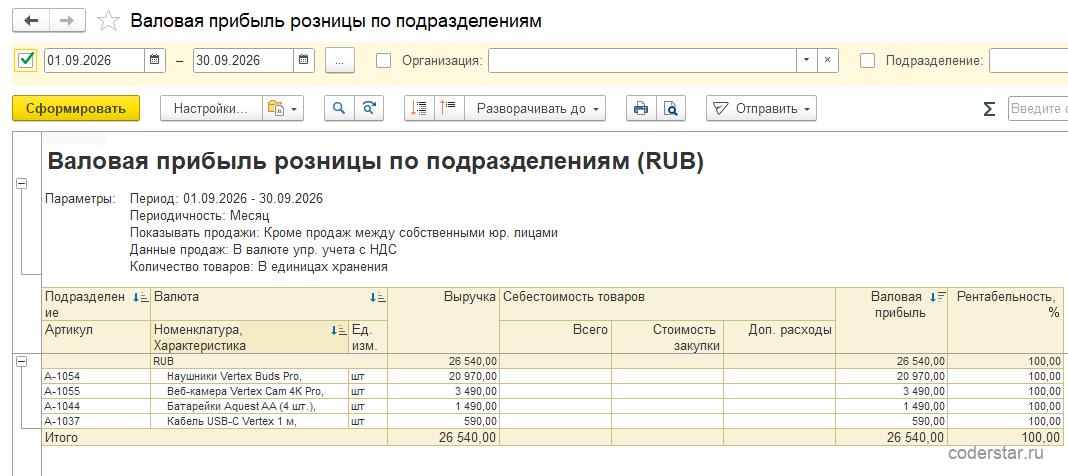Edit the start date field 01.09.2026
This screenshot has width=1068, height=476.
tap(95, 60)
